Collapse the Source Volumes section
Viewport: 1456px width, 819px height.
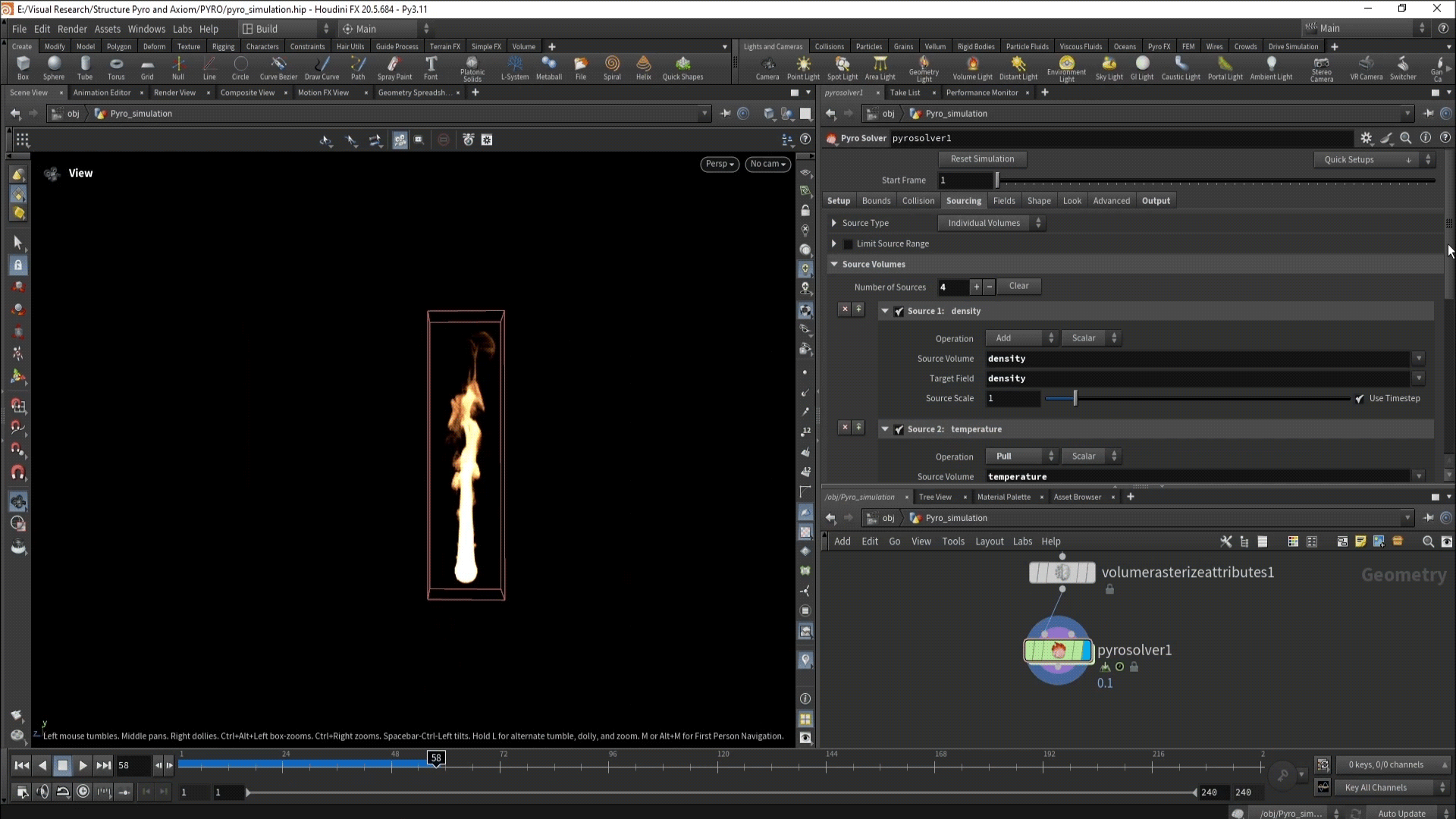point(834,265)
